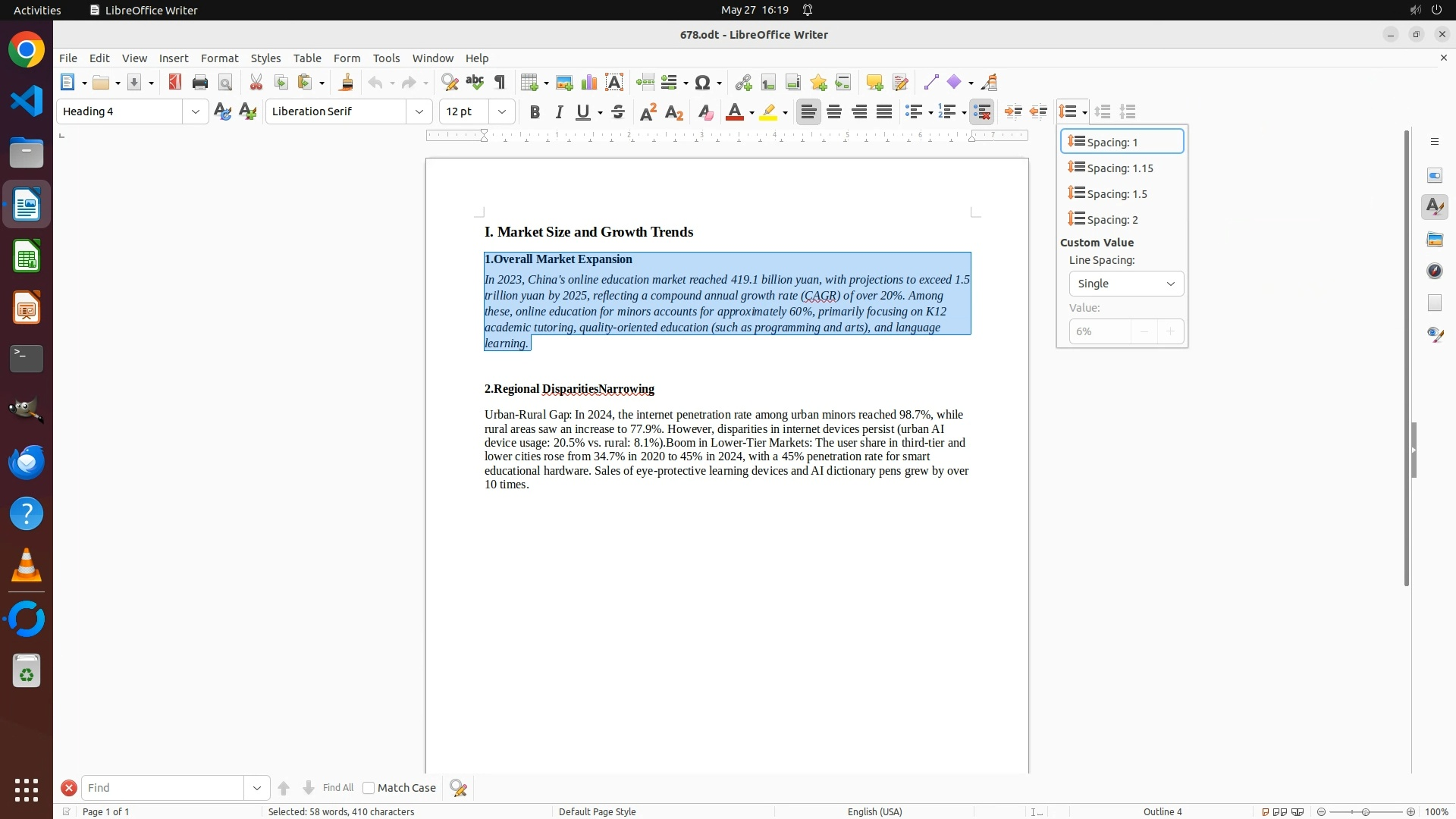The height and width of the screenshot is (819, 1456).
Task: Click the Insert Chart icon
Action: coord(589,83)
